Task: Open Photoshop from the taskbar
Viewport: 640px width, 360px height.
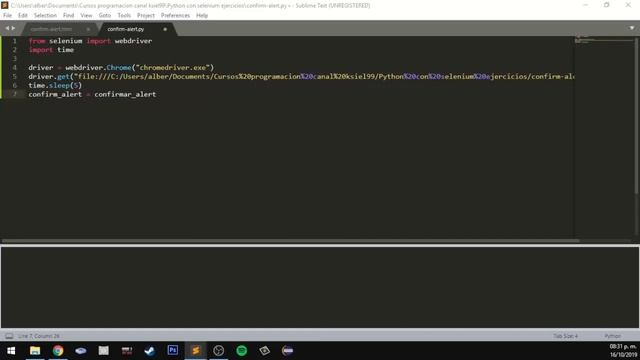Action: 173,350
